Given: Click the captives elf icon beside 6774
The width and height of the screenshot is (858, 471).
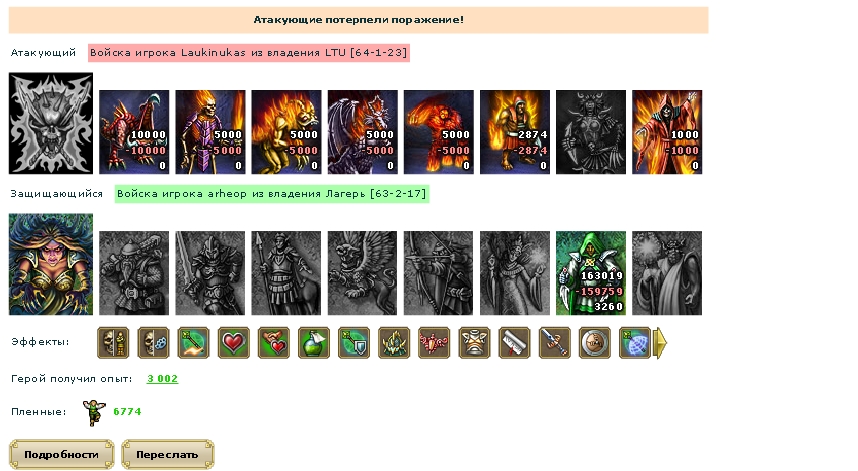Looking at the screenshot, I should click(x=94, y=412).
